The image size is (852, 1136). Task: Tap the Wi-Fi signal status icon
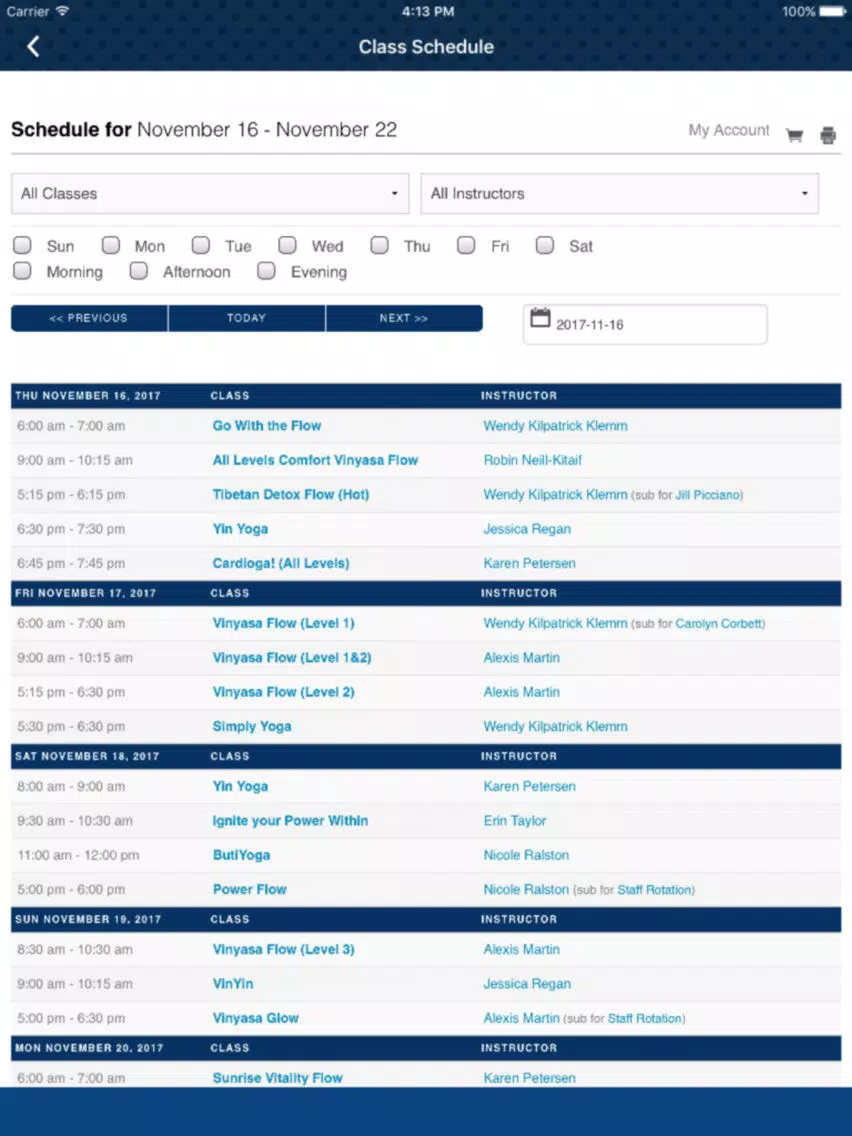point(62,11)
